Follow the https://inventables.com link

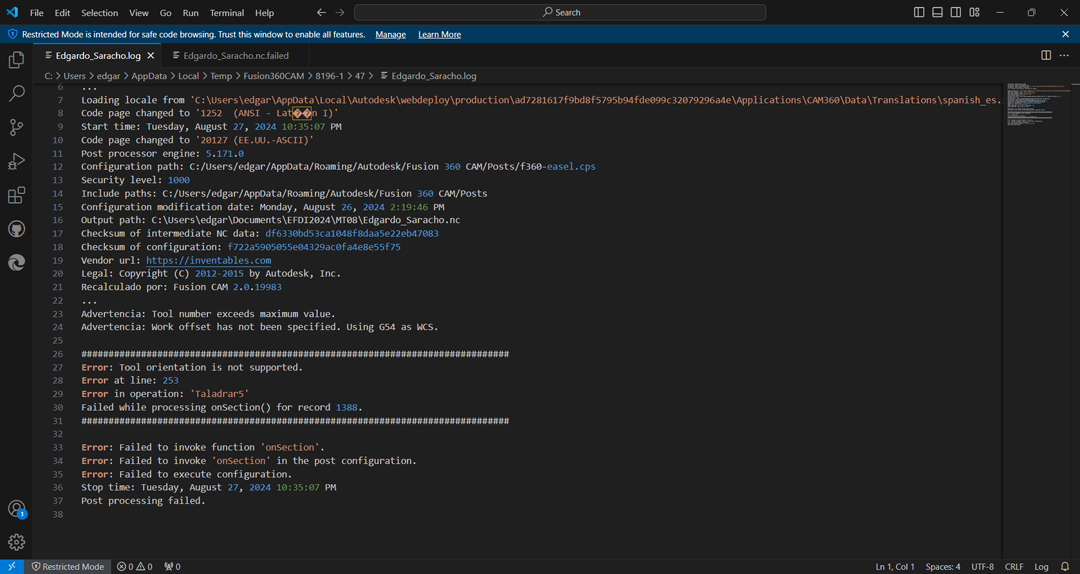coord(208,260)
